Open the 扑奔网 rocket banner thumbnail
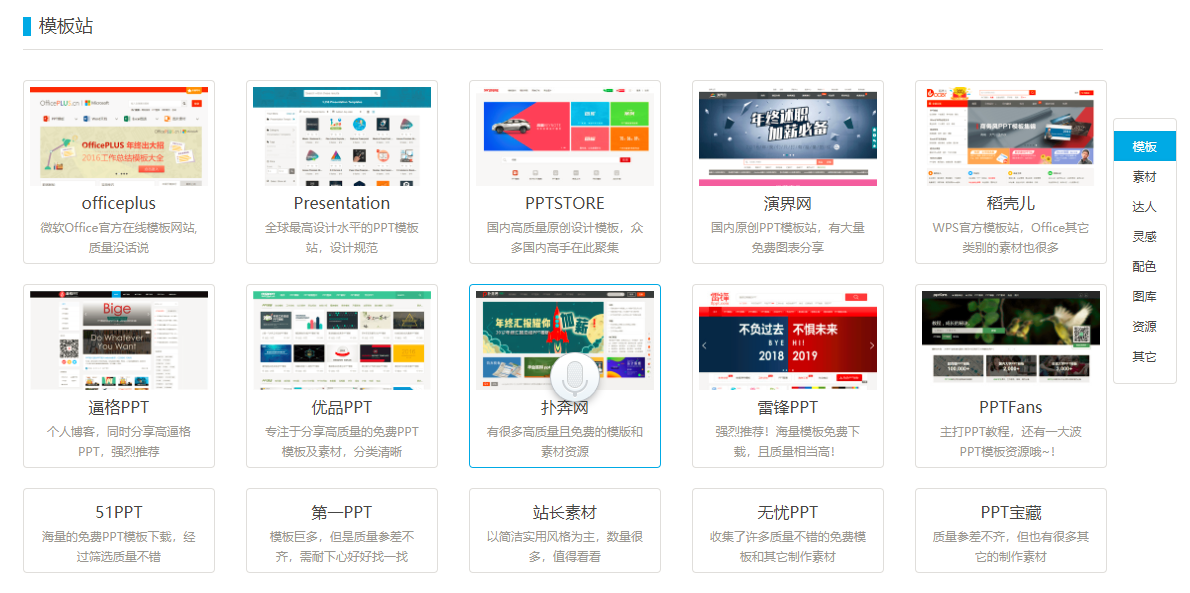The image size is (1190, 593). [x=565, y=339]
